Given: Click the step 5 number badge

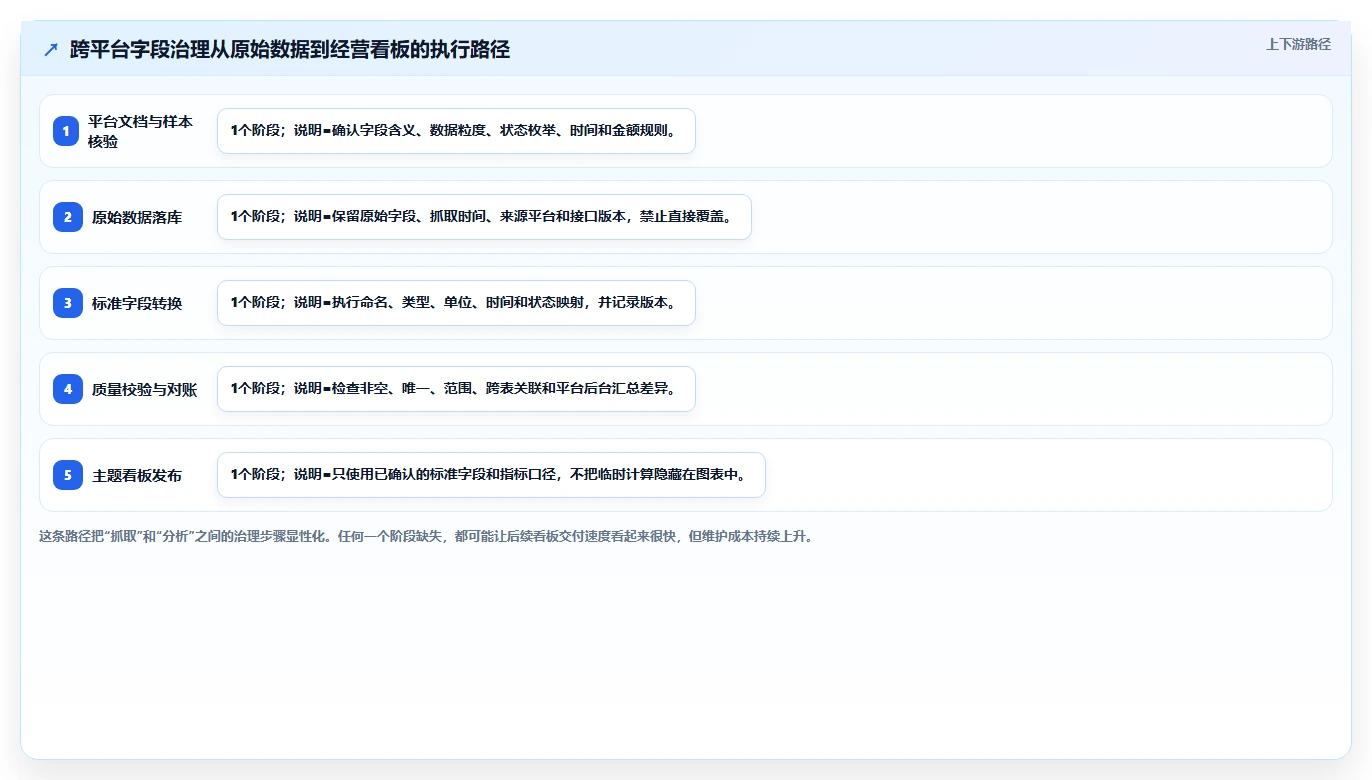Looking at the screenshot, I should pyautogui.click(x=67, y=475).
